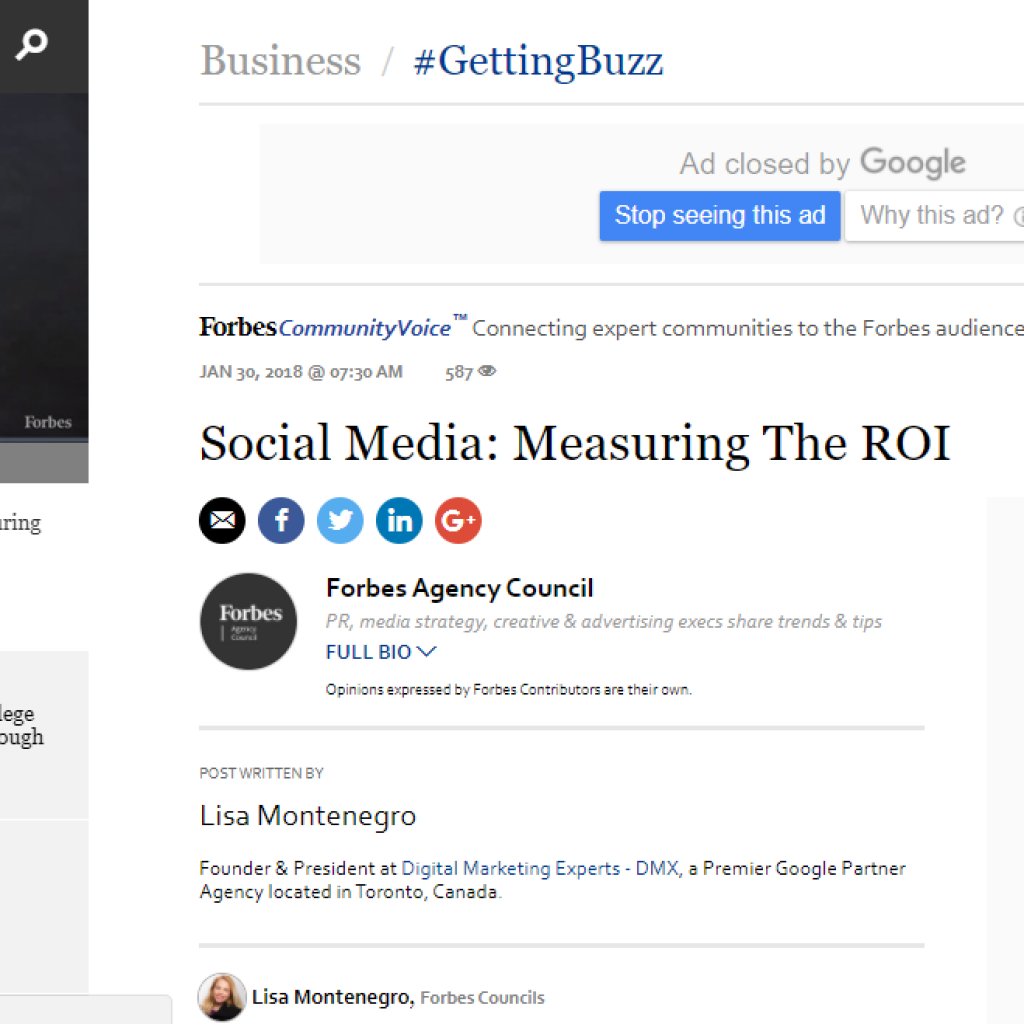Click the Why this ad? button
The image size is (1024, 1024).
935,216
